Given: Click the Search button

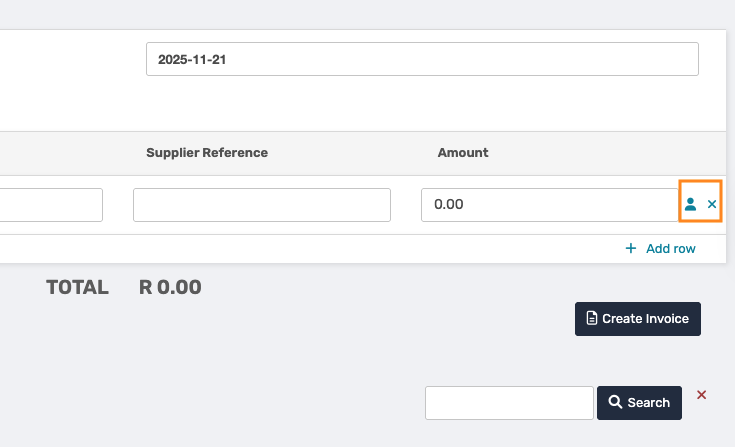Looking at the screenshot, I should 639,403.
